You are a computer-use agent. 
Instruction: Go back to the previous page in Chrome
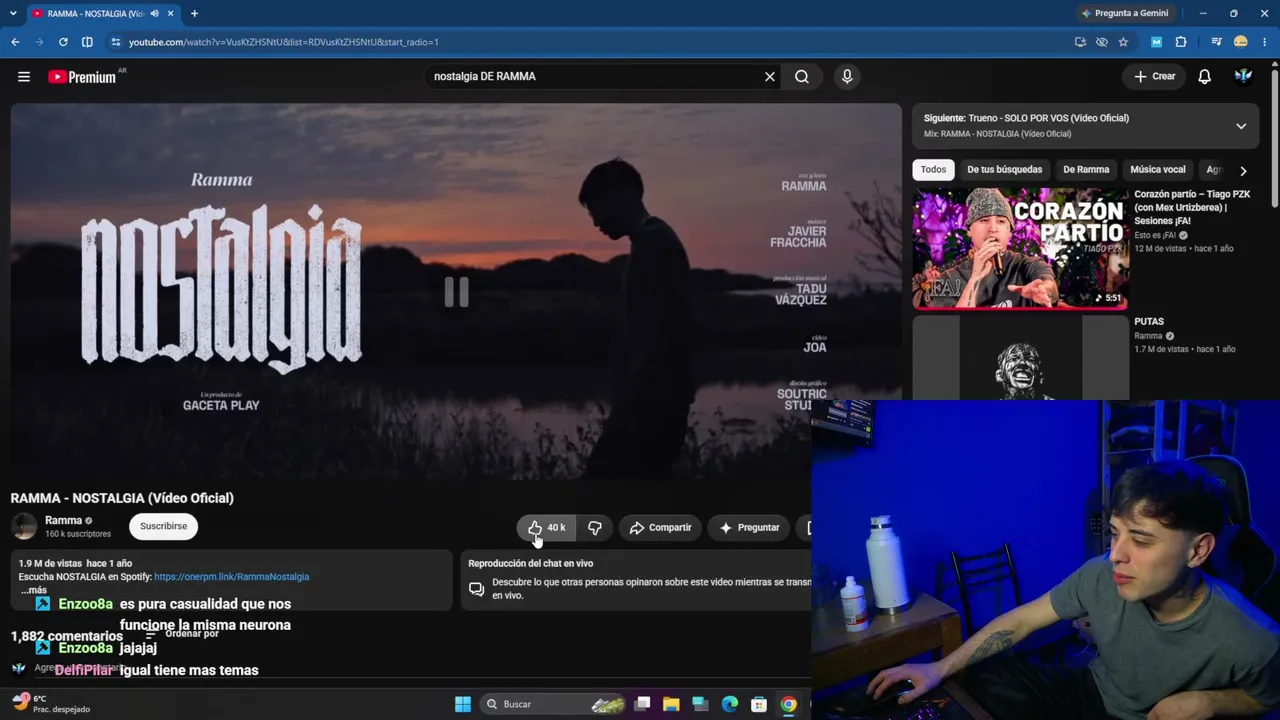pos(15,42)
